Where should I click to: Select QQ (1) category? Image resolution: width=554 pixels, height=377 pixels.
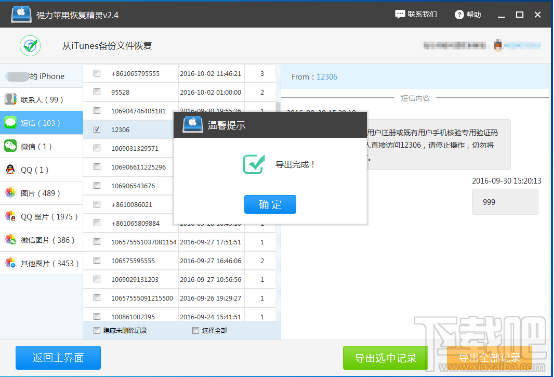click(x=41, y=170)
